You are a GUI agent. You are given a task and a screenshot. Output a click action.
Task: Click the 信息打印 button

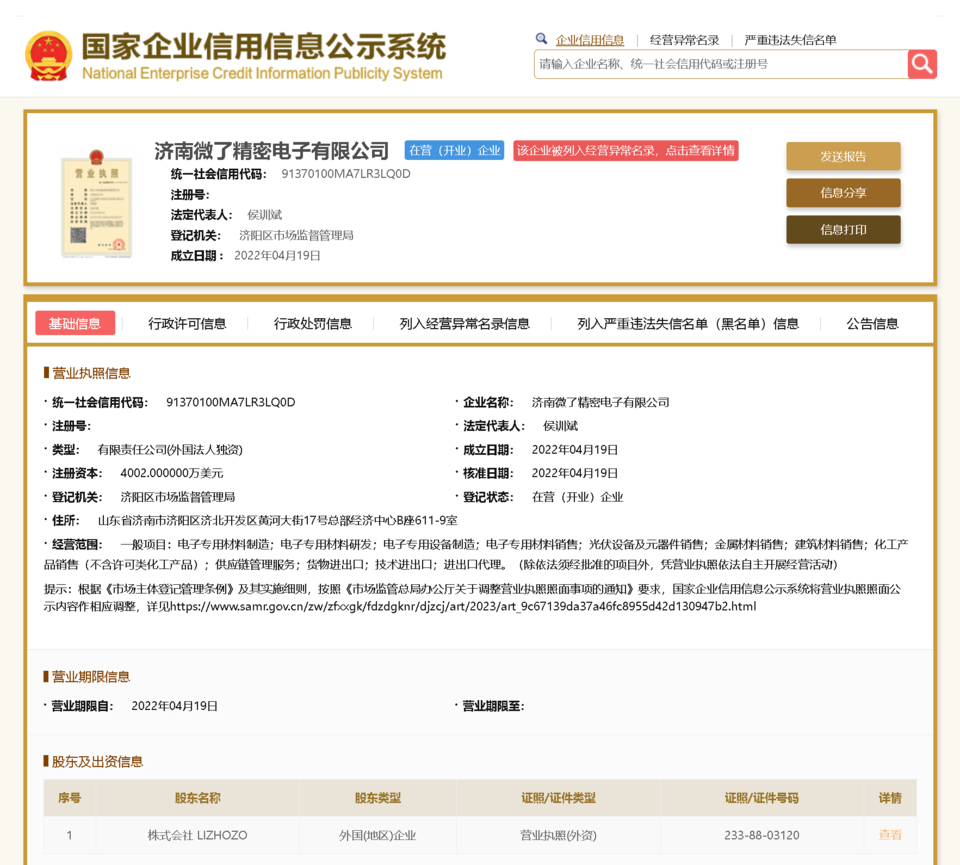(x=843, y=230)
